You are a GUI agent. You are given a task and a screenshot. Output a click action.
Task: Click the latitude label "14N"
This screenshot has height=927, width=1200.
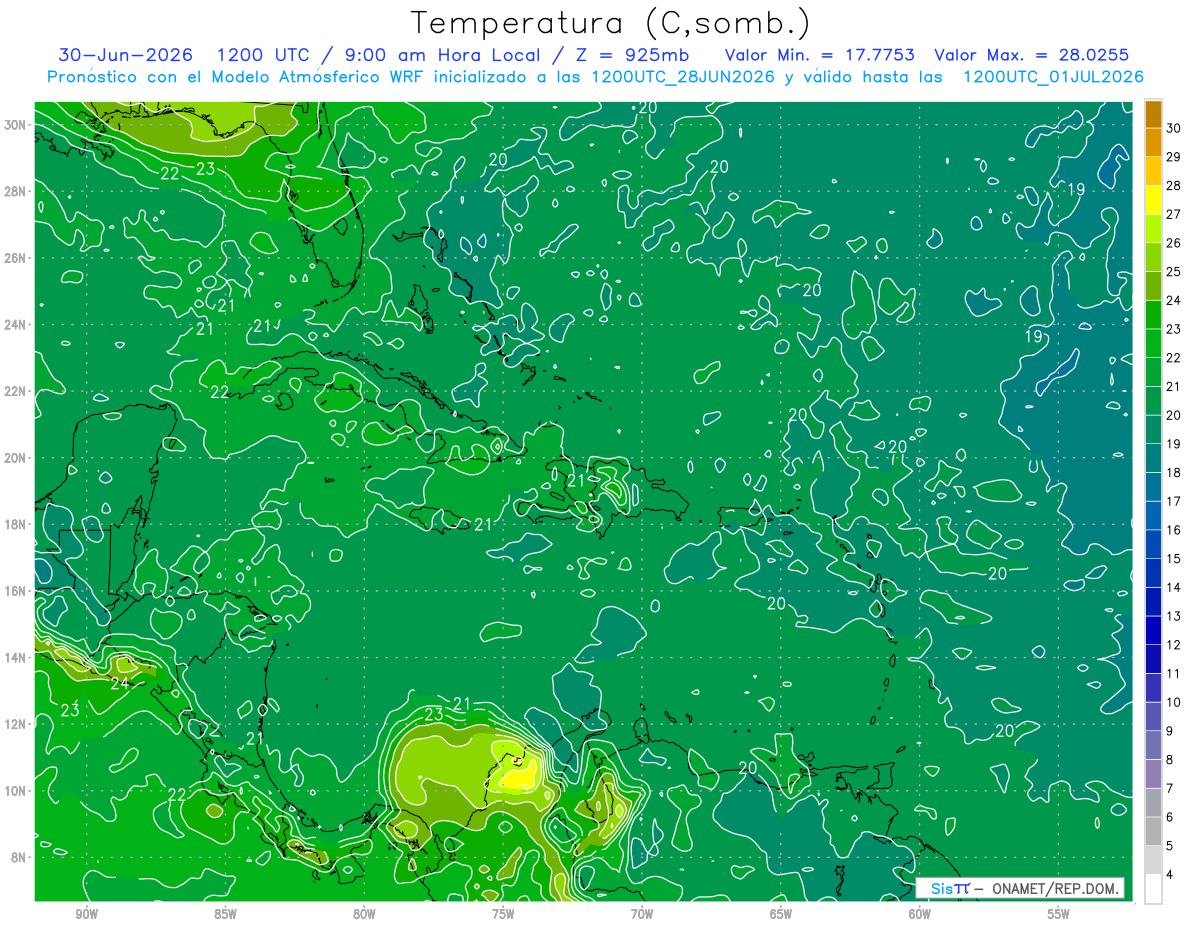17,657
